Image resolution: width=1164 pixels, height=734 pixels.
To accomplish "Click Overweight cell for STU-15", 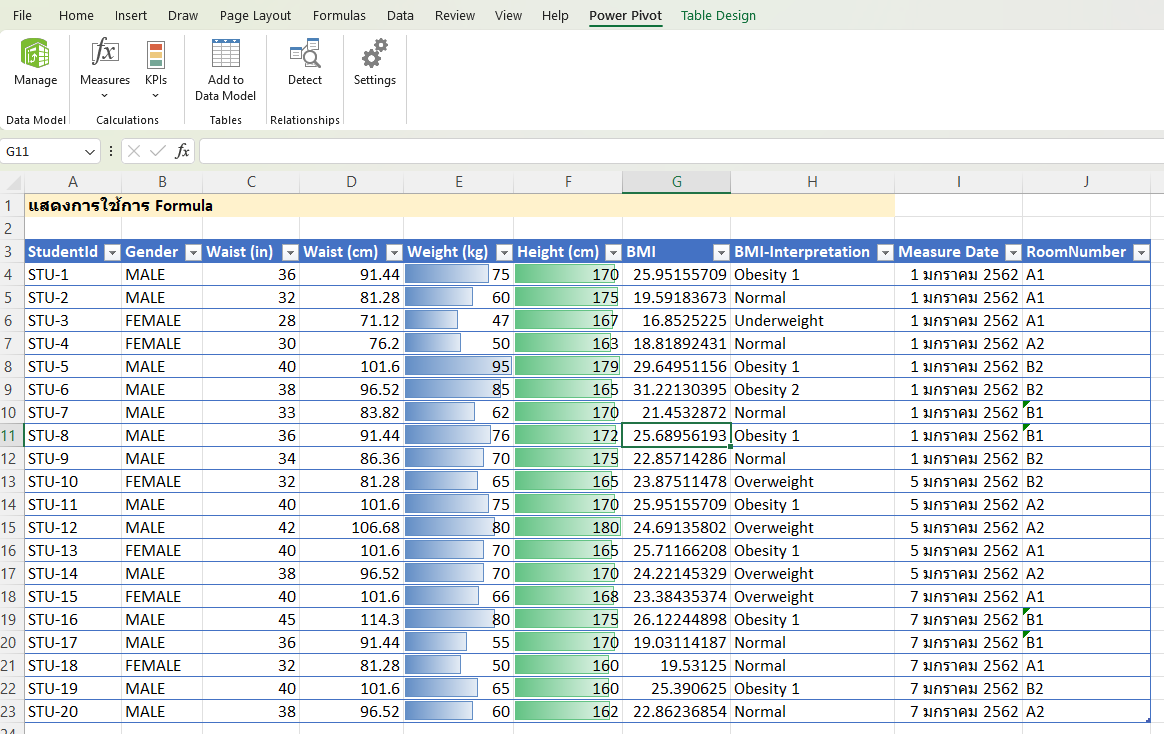I will click(x=812, y=597).
